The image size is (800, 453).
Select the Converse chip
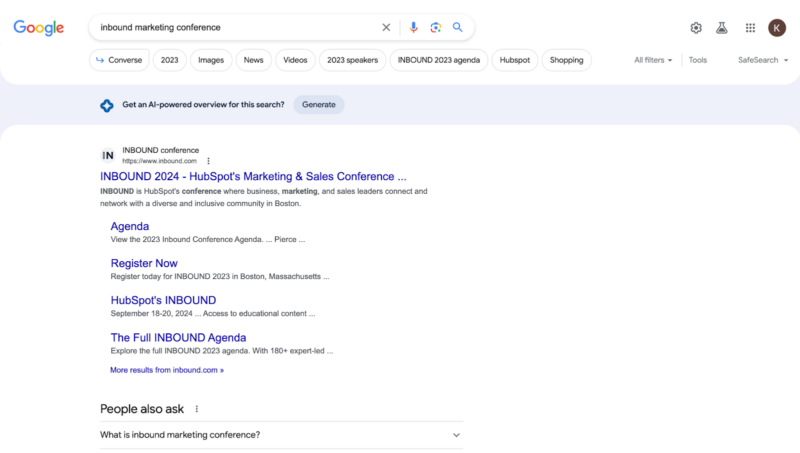[119, 60]
